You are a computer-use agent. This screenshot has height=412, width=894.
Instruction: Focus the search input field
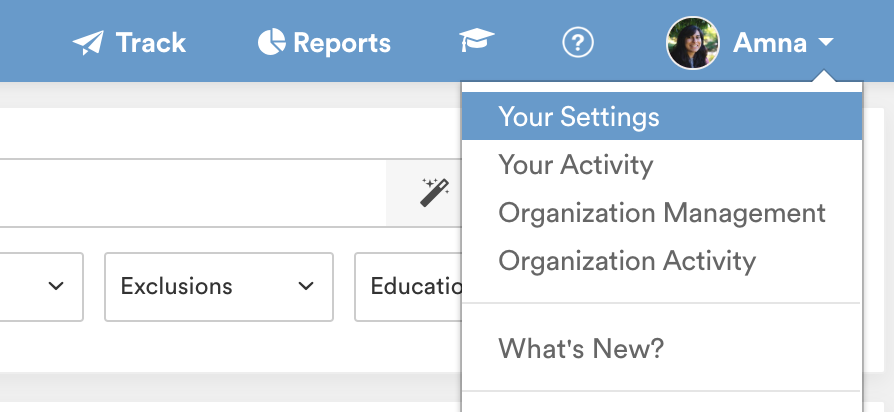[193, 193]
